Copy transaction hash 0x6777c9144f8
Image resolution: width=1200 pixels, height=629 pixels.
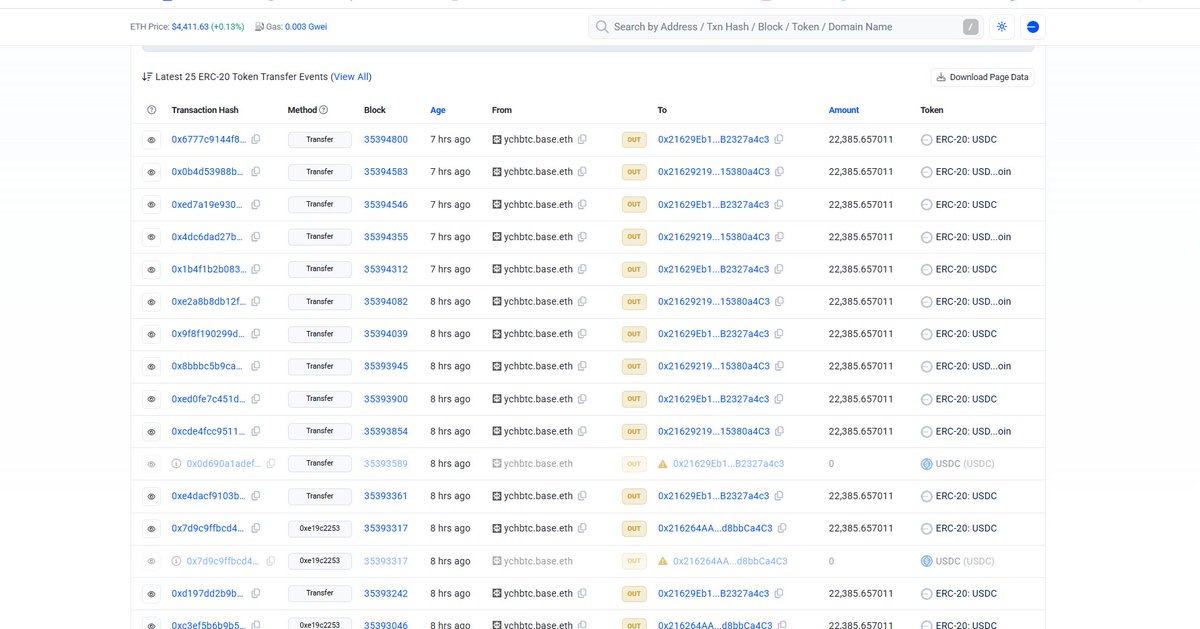point(256,139)
